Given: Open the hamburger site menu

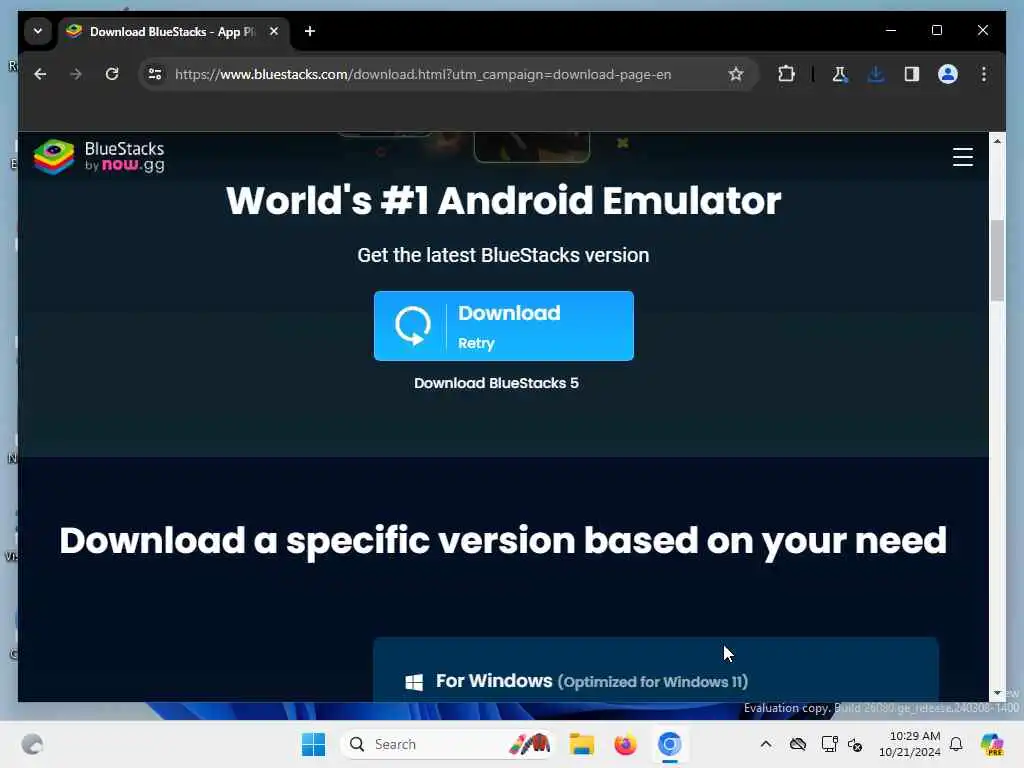Looking at the screenshot, I should tap(963, 157).
